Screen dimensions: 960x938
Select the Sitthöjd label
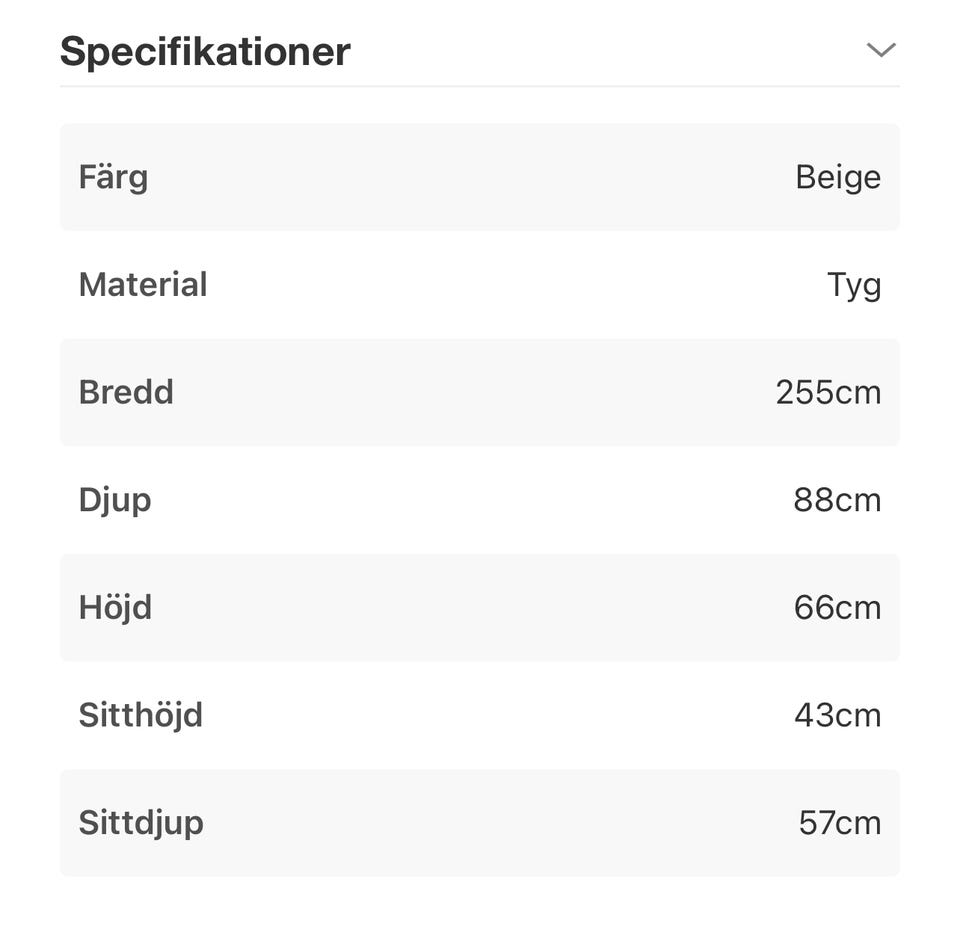(141, 715)
